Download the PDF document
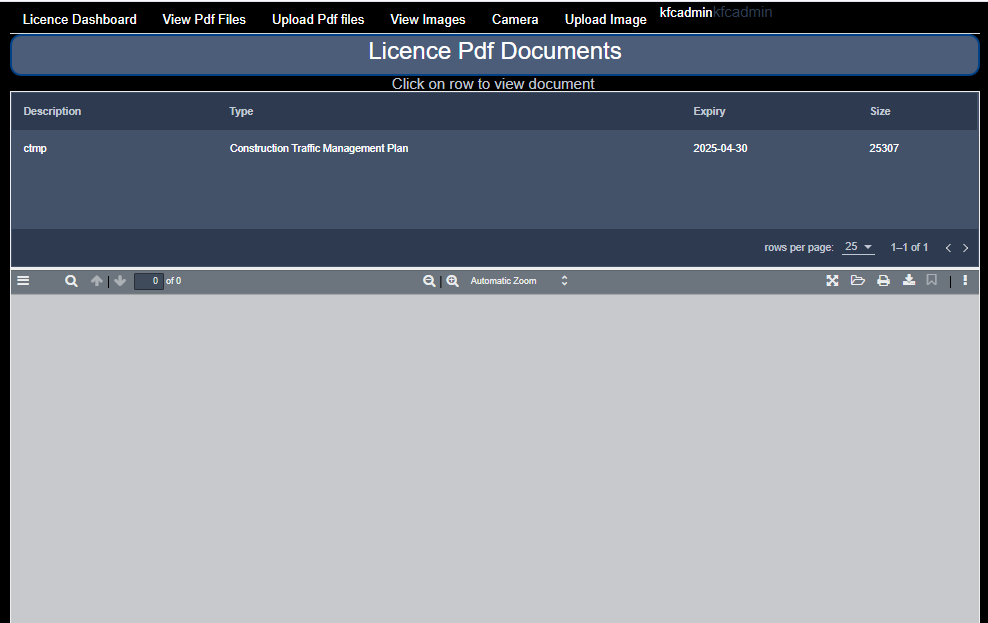 (908, 281)
